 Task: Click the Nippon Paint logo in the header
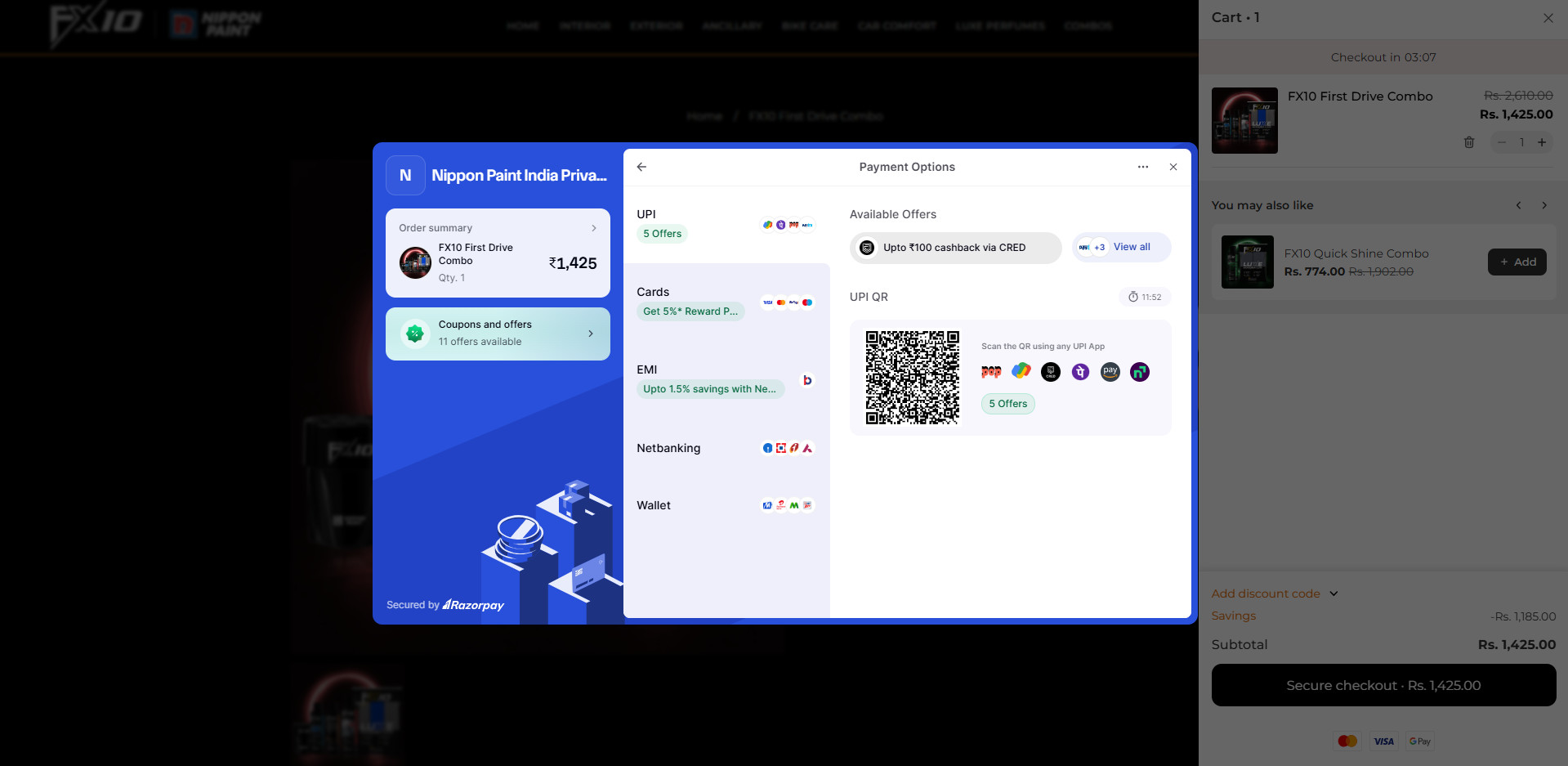click(x=217, y=25)
